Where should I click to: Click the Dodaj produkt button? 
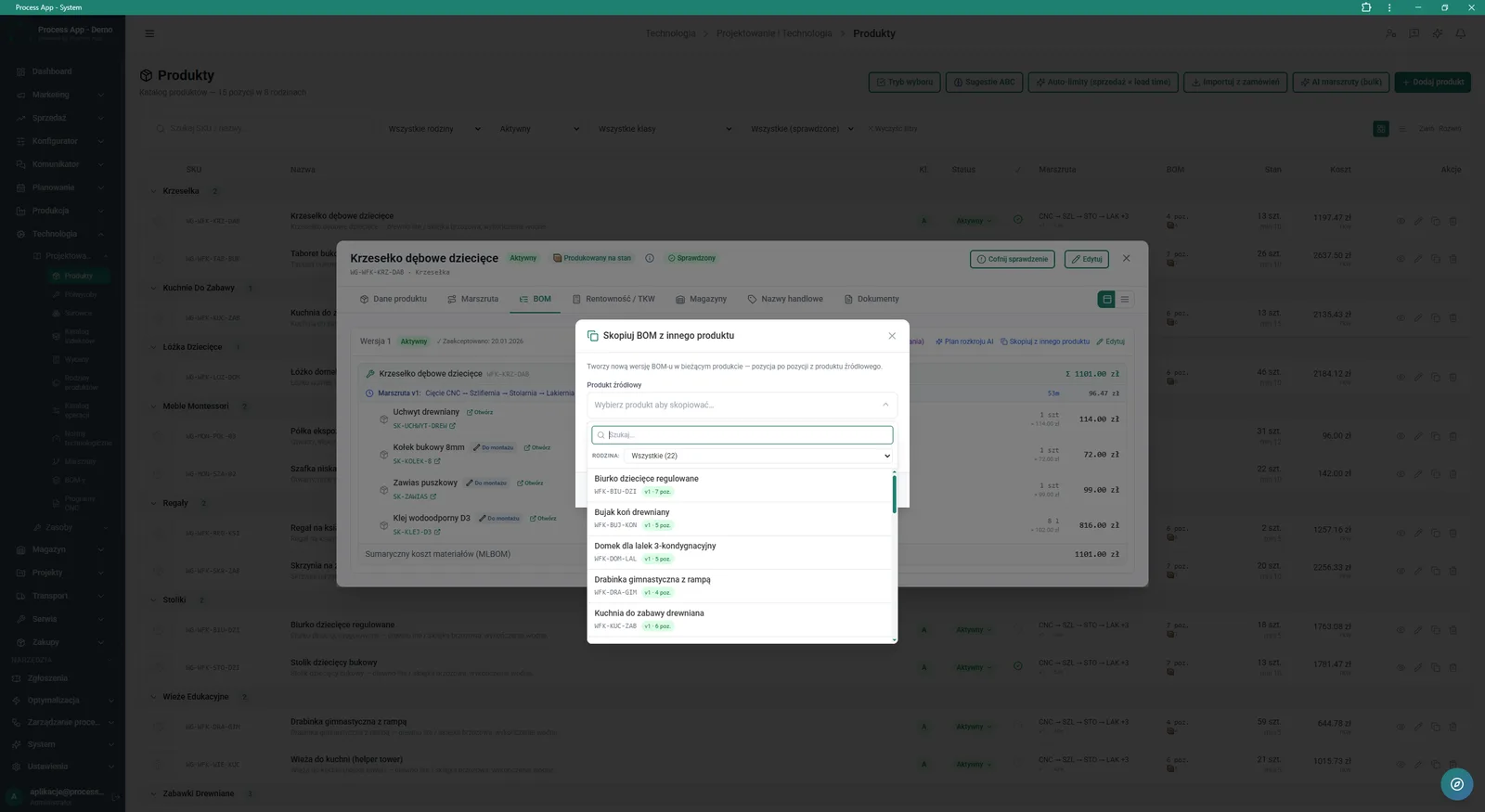point(1433,82)
